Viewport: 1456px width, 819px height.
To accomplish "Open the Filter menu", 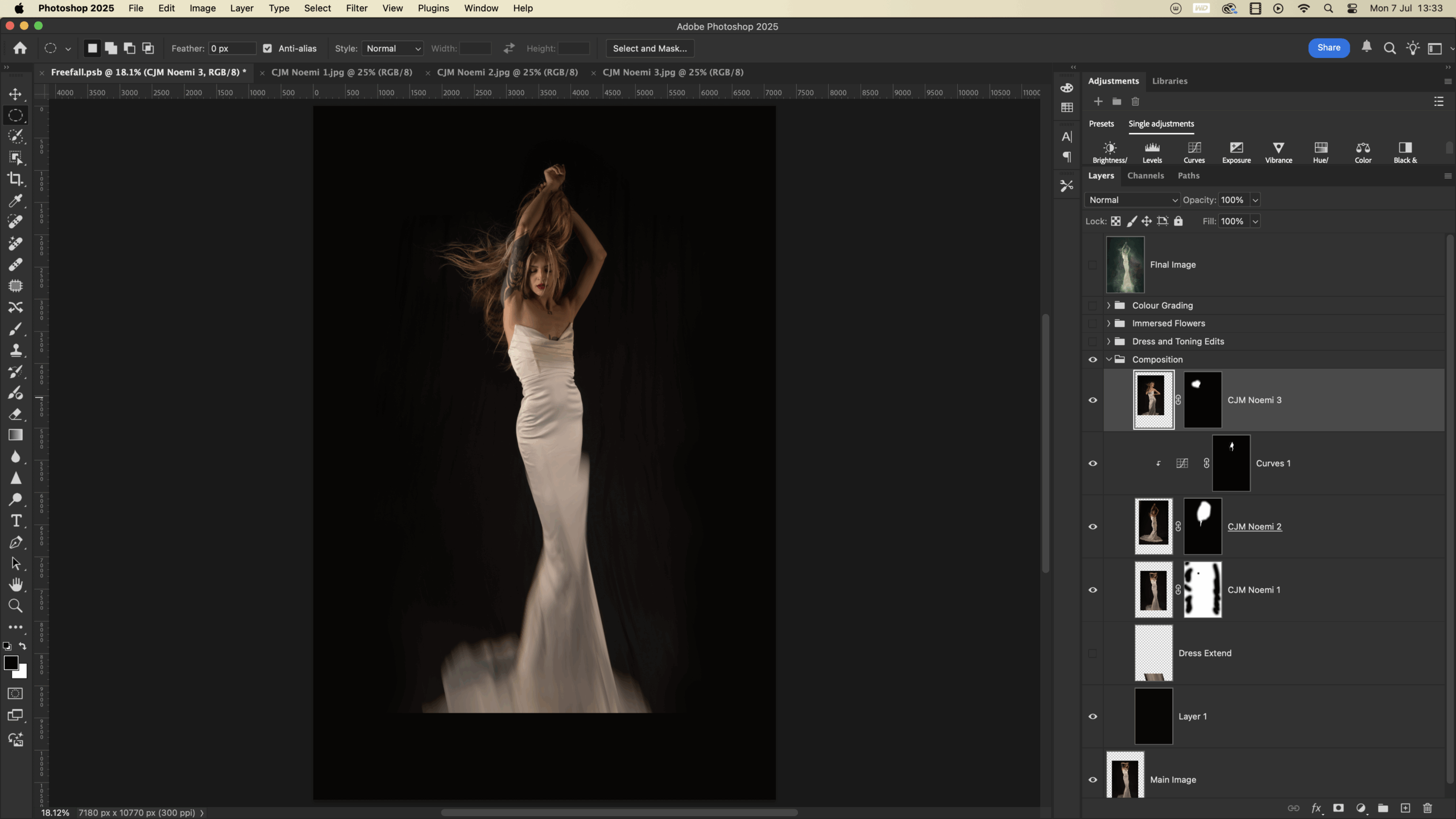I will [x=357, y=8].
